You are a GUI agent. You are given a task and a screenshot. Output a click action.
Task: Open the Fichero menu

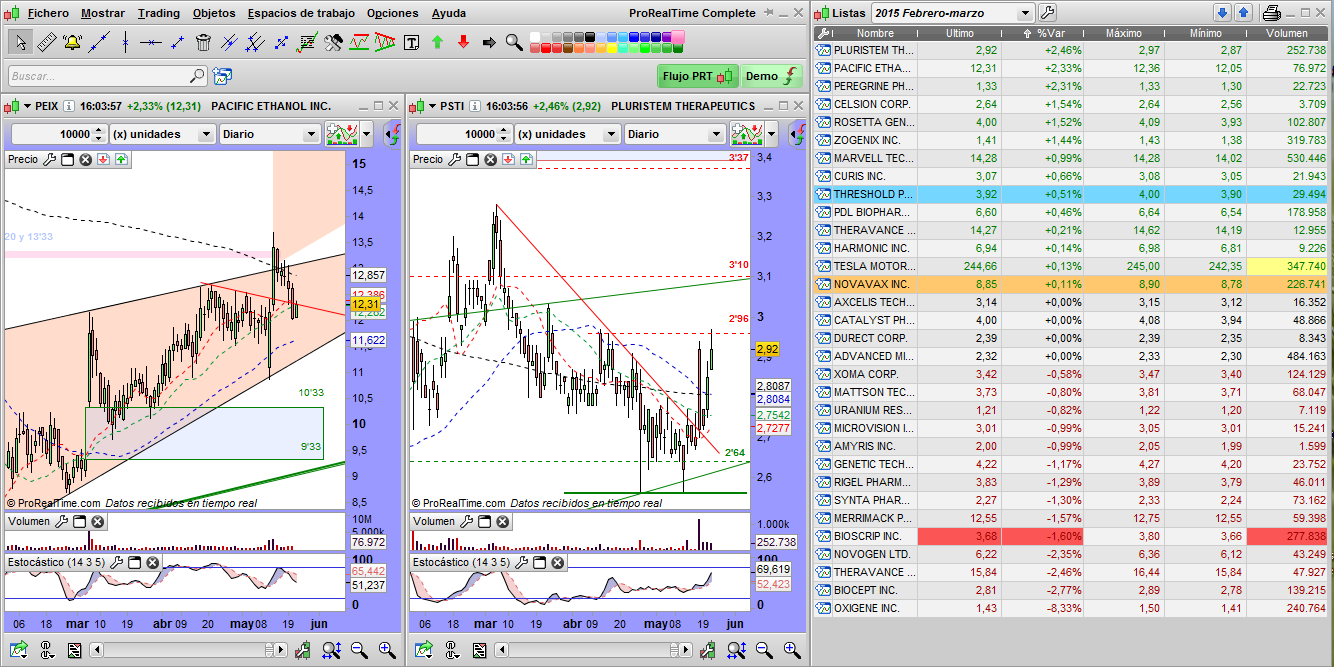(x=48, y=13)
